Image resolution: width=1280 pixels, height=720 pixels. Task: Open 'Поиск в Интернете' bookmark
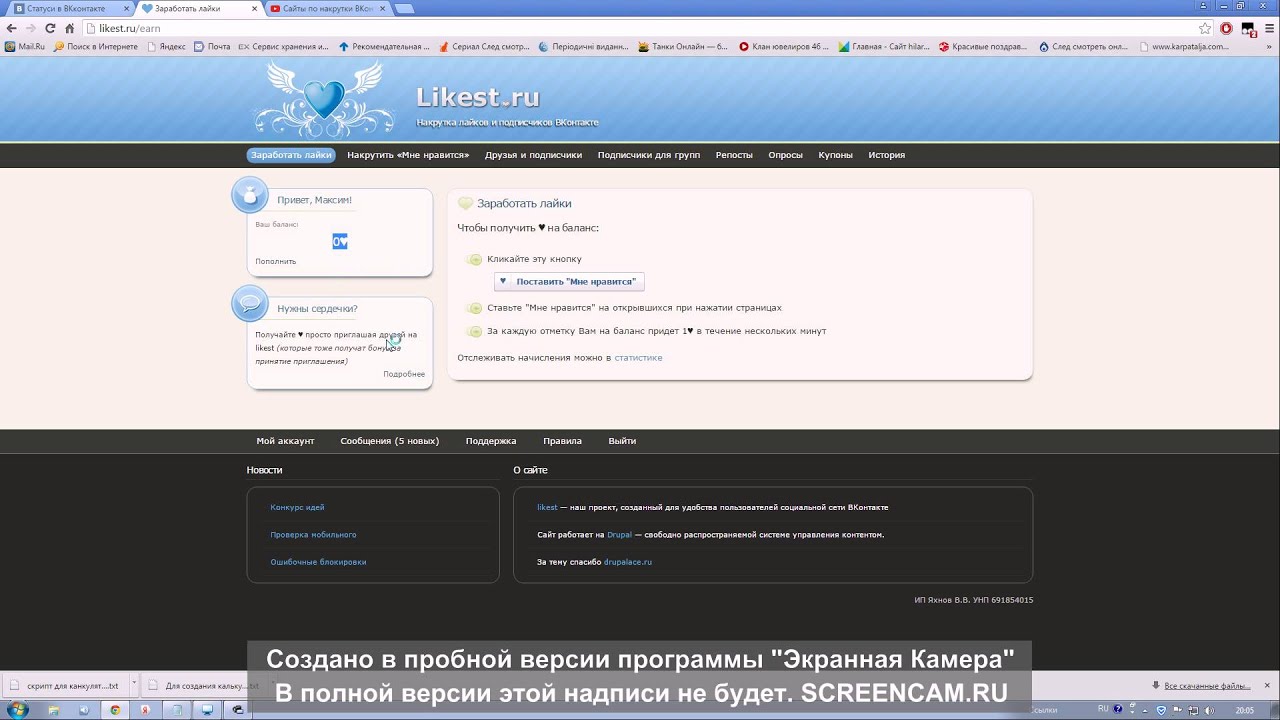pos(96,46)
